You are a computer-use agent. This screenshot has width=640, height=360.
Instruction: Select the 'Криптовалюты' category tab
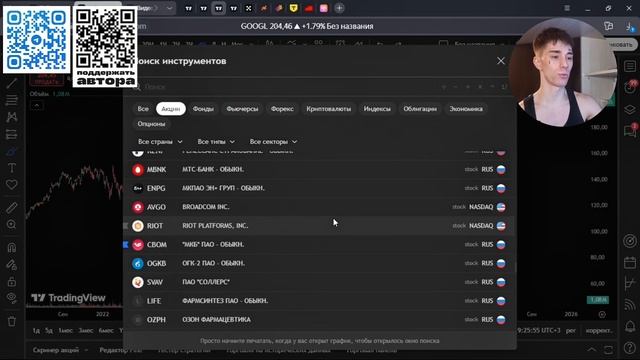(x=329, y=109)
